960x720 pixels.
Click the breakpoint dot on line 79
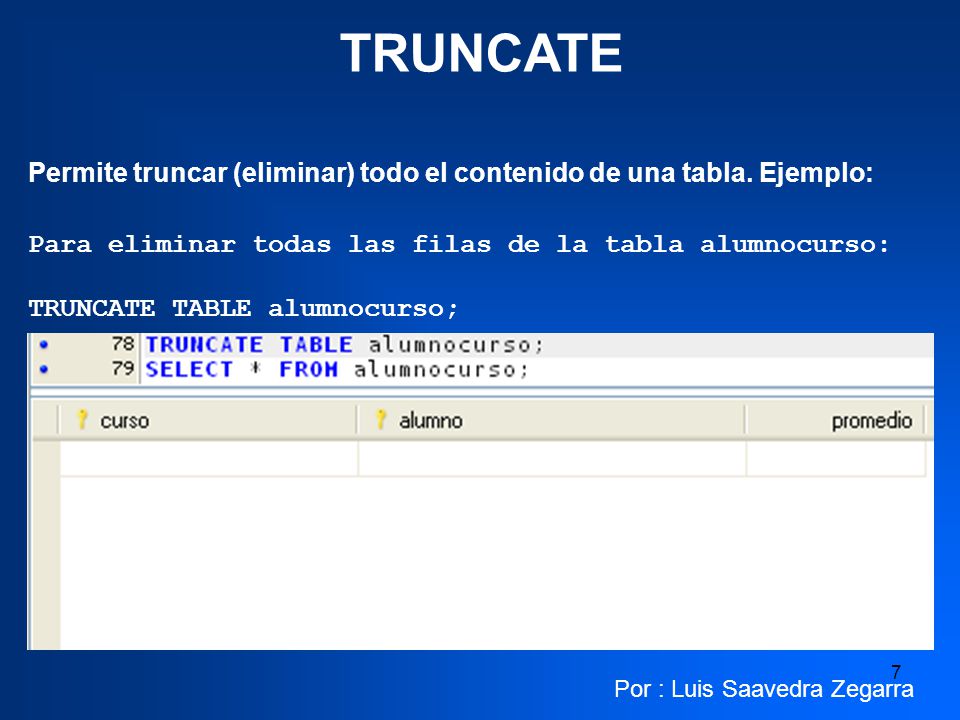(43, 369)
